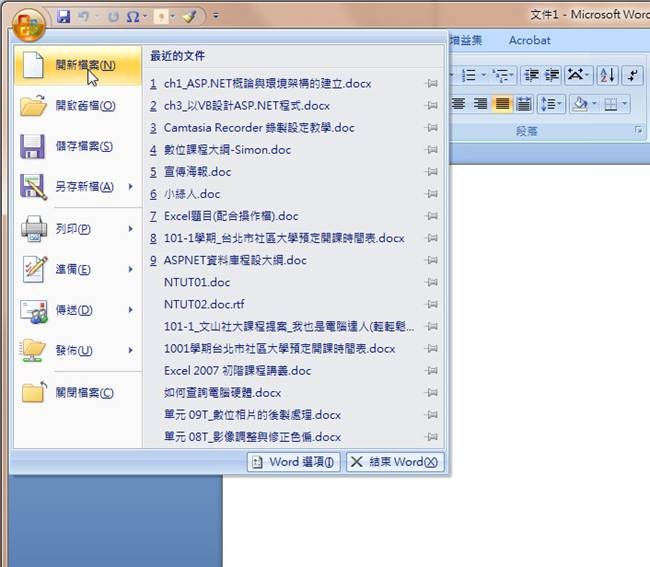Viewport: 650px width, 567px height.
Task: Click the multilevel list icon in ribbon
Action: pos(501,75)
